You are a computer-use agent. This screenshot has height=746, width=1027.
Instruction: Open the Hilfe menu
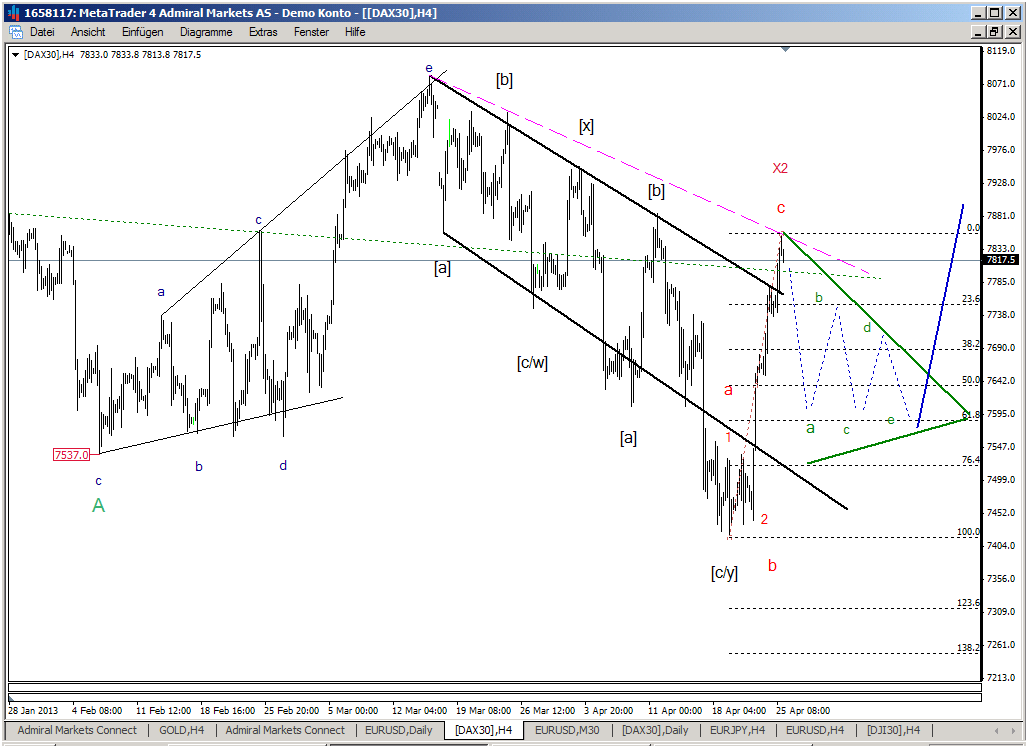pyautogui.click(x=355, y=32)
